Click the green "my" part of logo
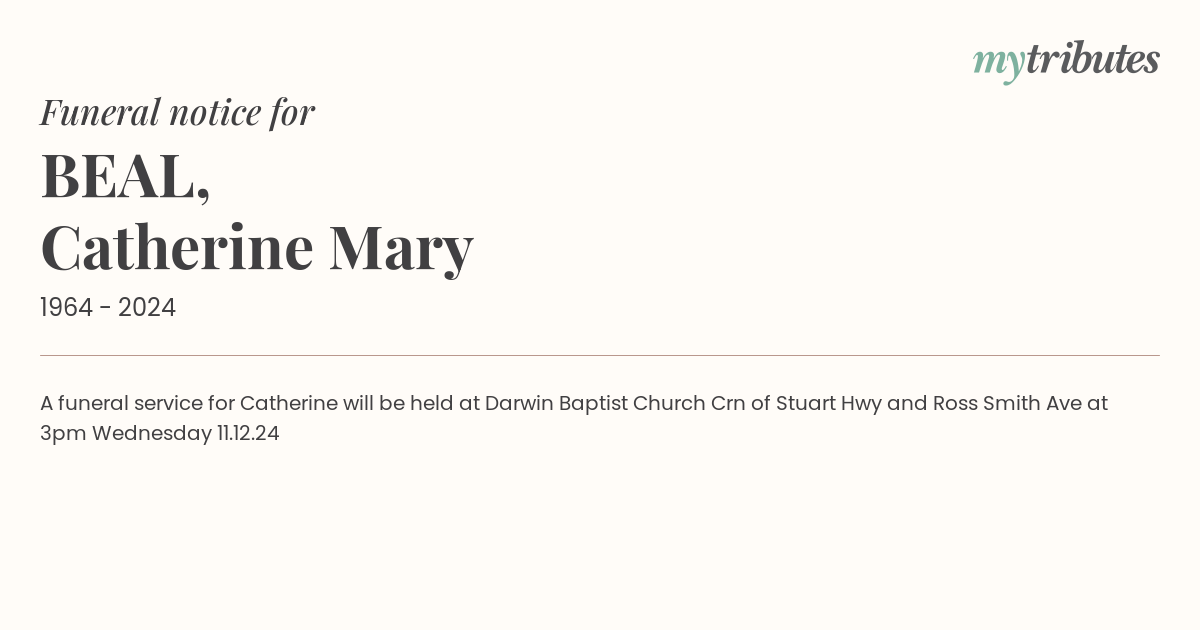 pyautogui.click(x=999, y=64)
